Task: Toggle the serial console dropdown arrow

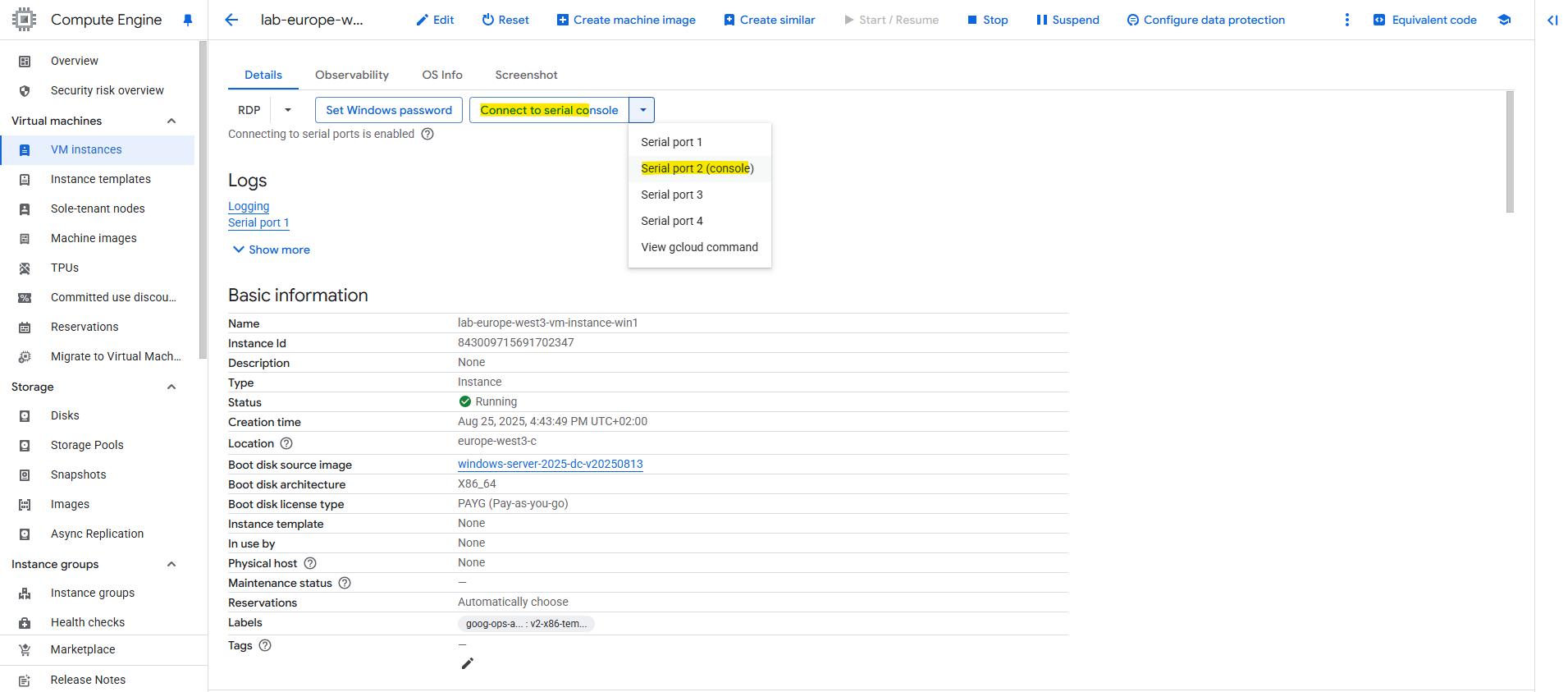Action: [x=642, y=110]
